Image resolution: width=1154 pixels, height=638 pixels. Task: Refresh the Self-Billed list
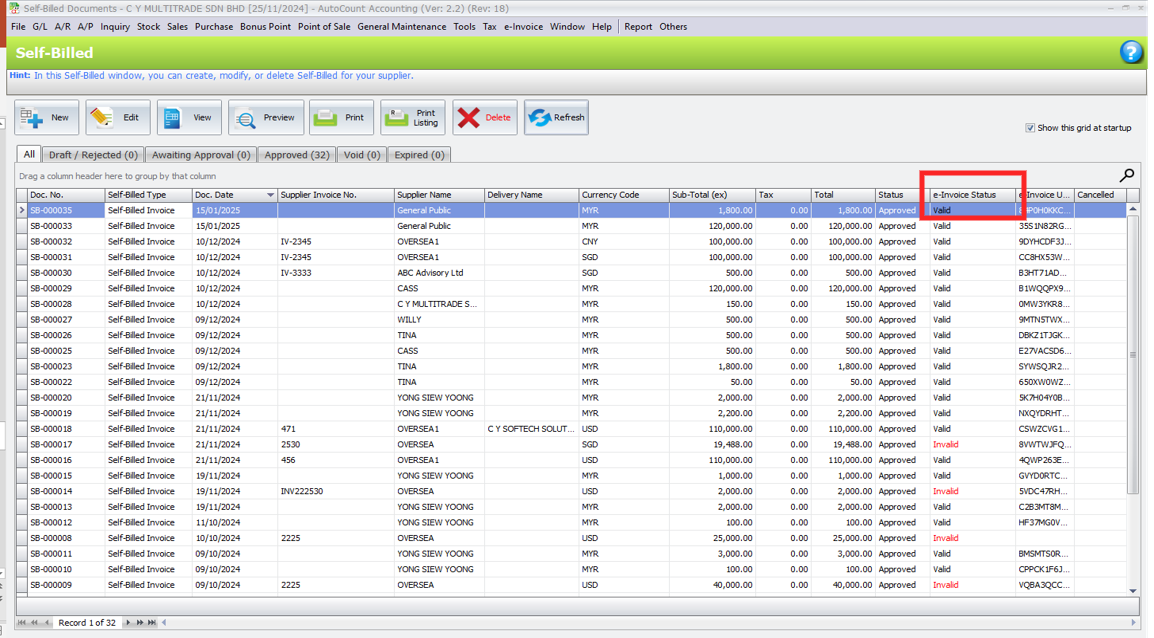coord(555,118)
